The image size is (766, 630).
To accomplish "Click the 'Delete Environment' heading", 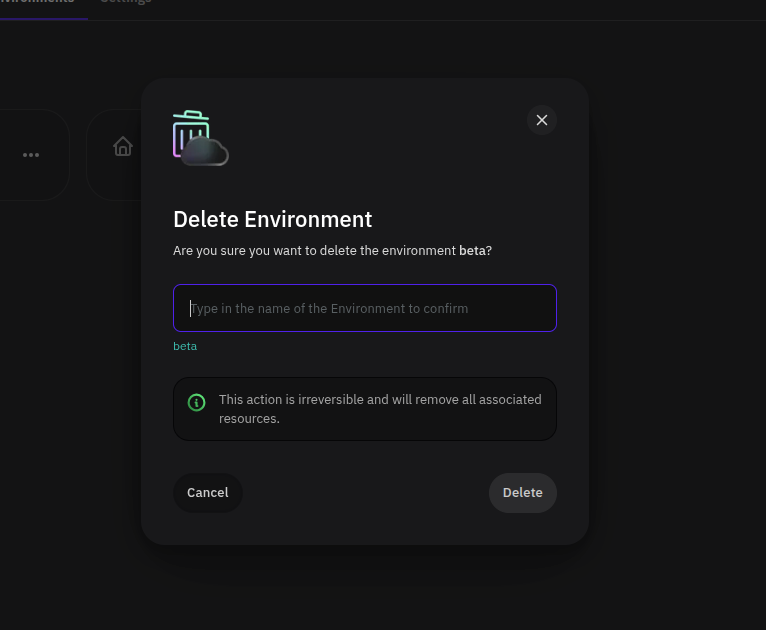I will coord(273,219).
